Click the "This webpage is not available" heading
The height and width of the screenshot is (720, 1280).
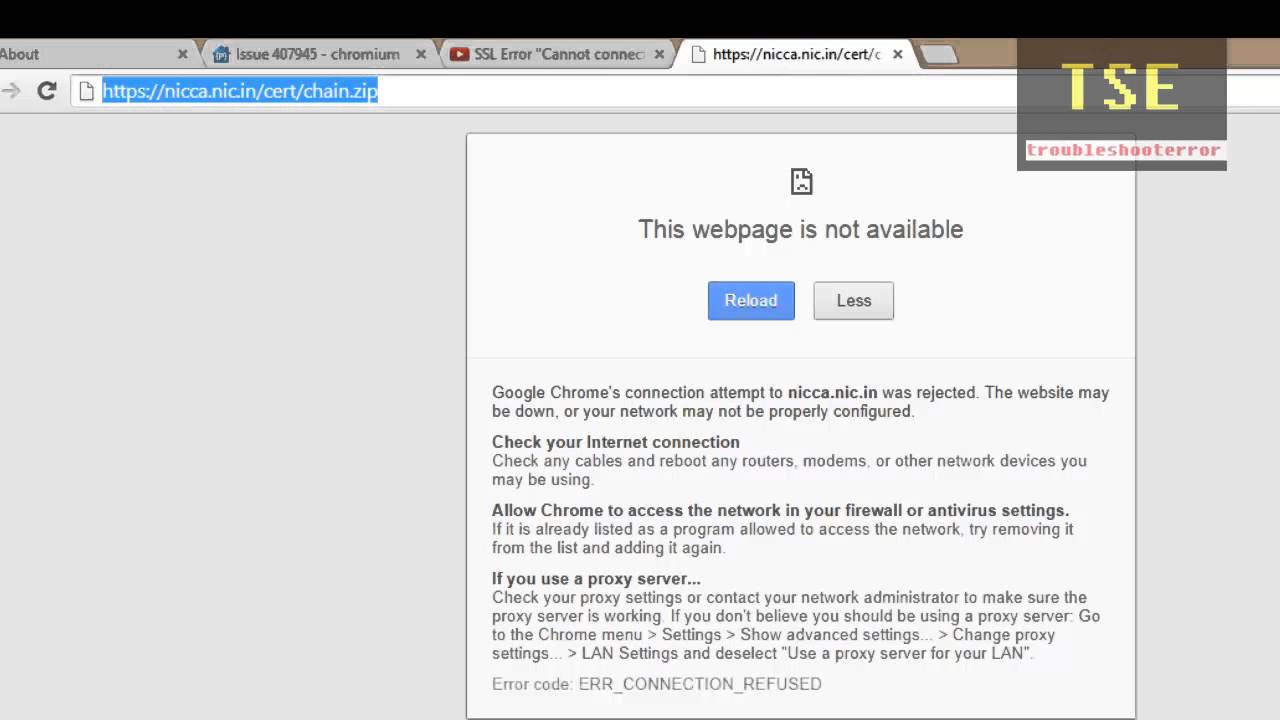801,229
